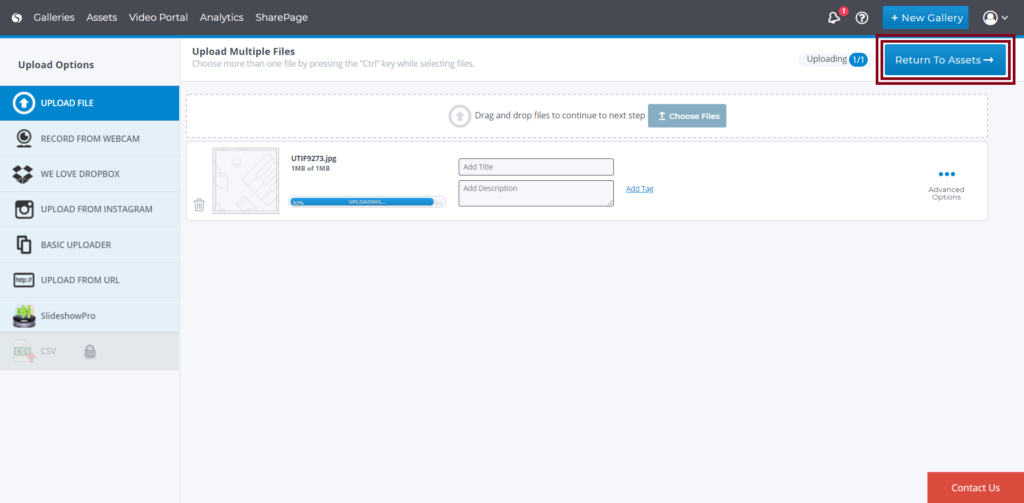Click the notifications bell icon
Image resolution: width=1024 pixels, height=503 pixels.
click(834, 18)
